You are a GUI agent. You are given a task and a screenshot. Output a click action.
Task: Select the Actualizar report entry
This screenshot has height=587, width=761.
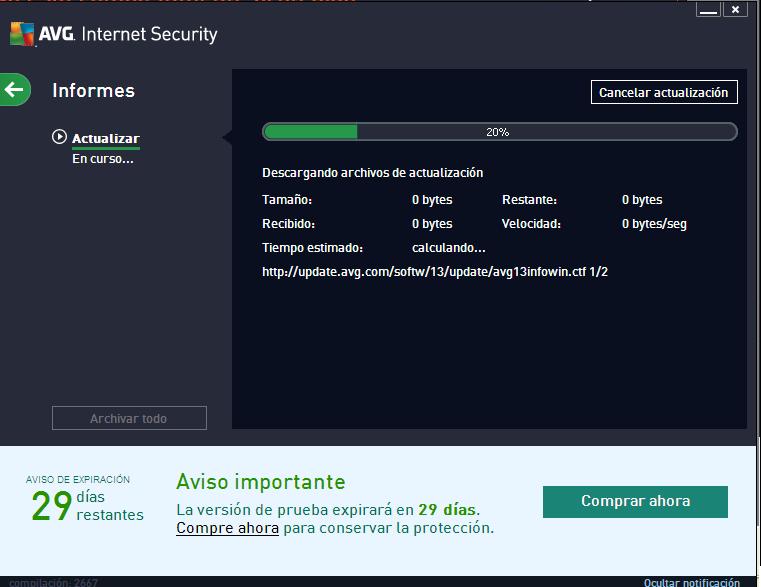pos(106,139)
